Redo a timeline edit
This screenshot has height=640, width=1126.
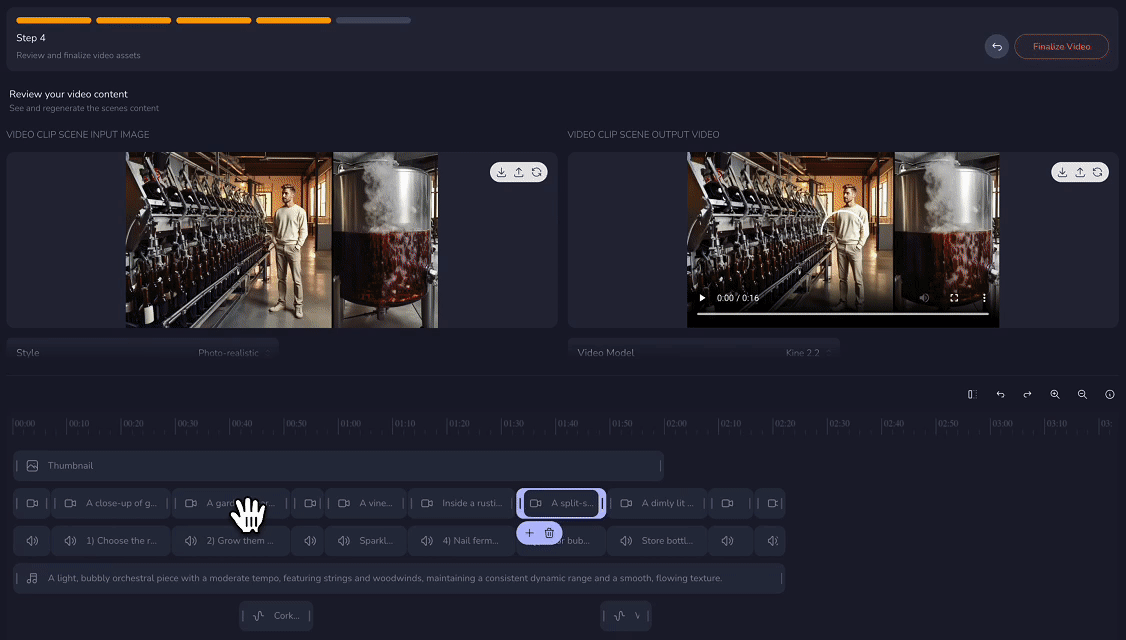point(1027,395)
